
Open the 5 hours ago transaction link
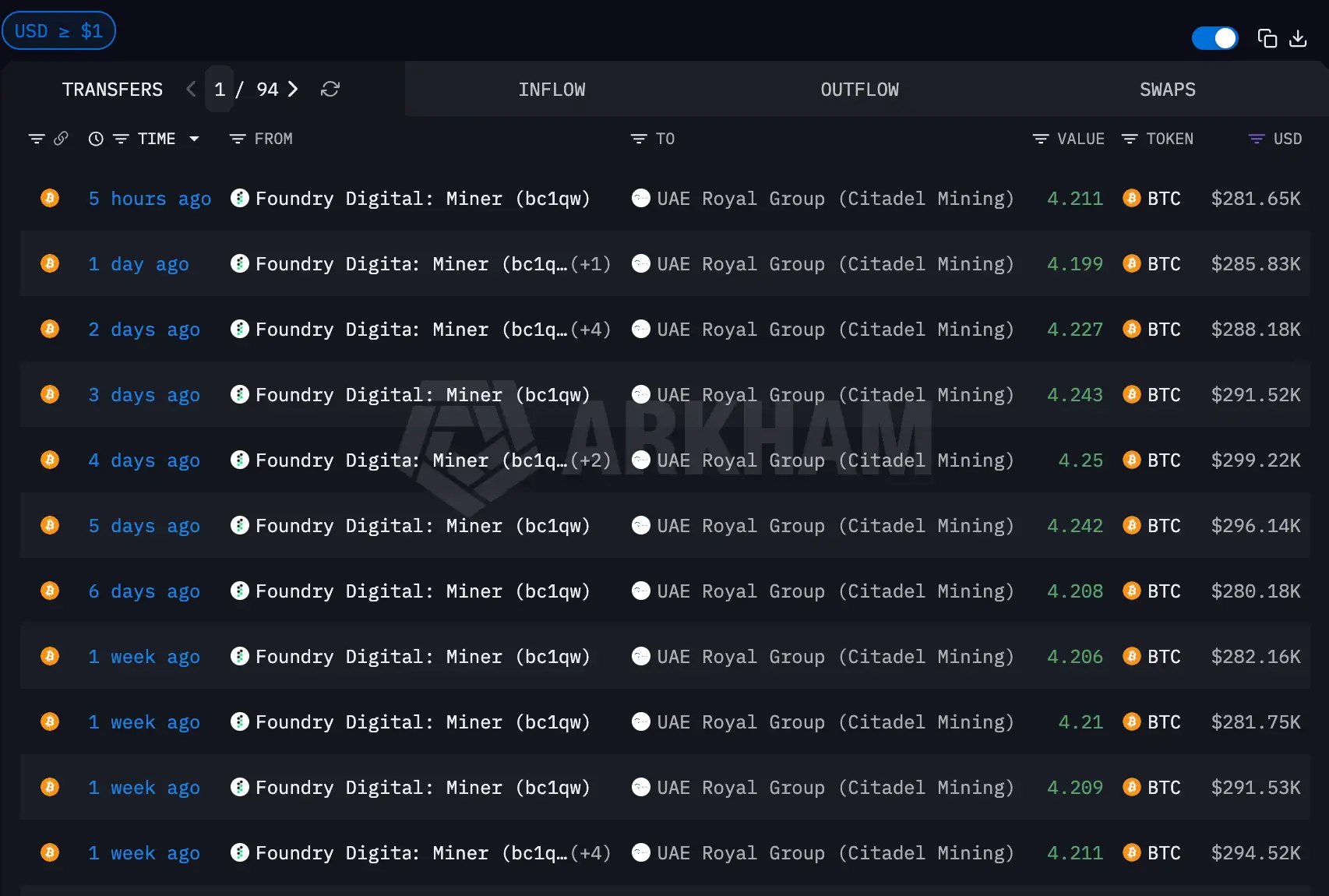coord(150,199)
